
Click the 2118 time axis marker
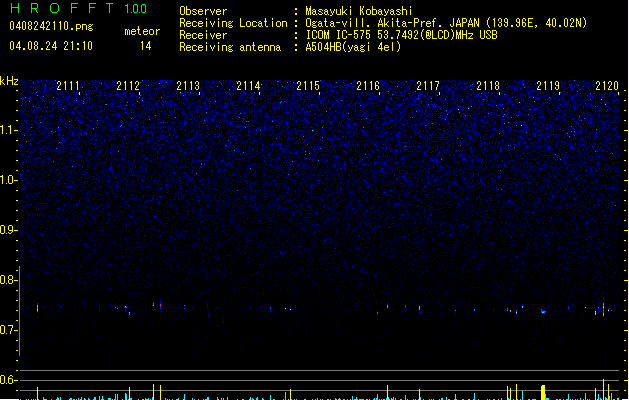pyautogui.click(x=488, y=85)
